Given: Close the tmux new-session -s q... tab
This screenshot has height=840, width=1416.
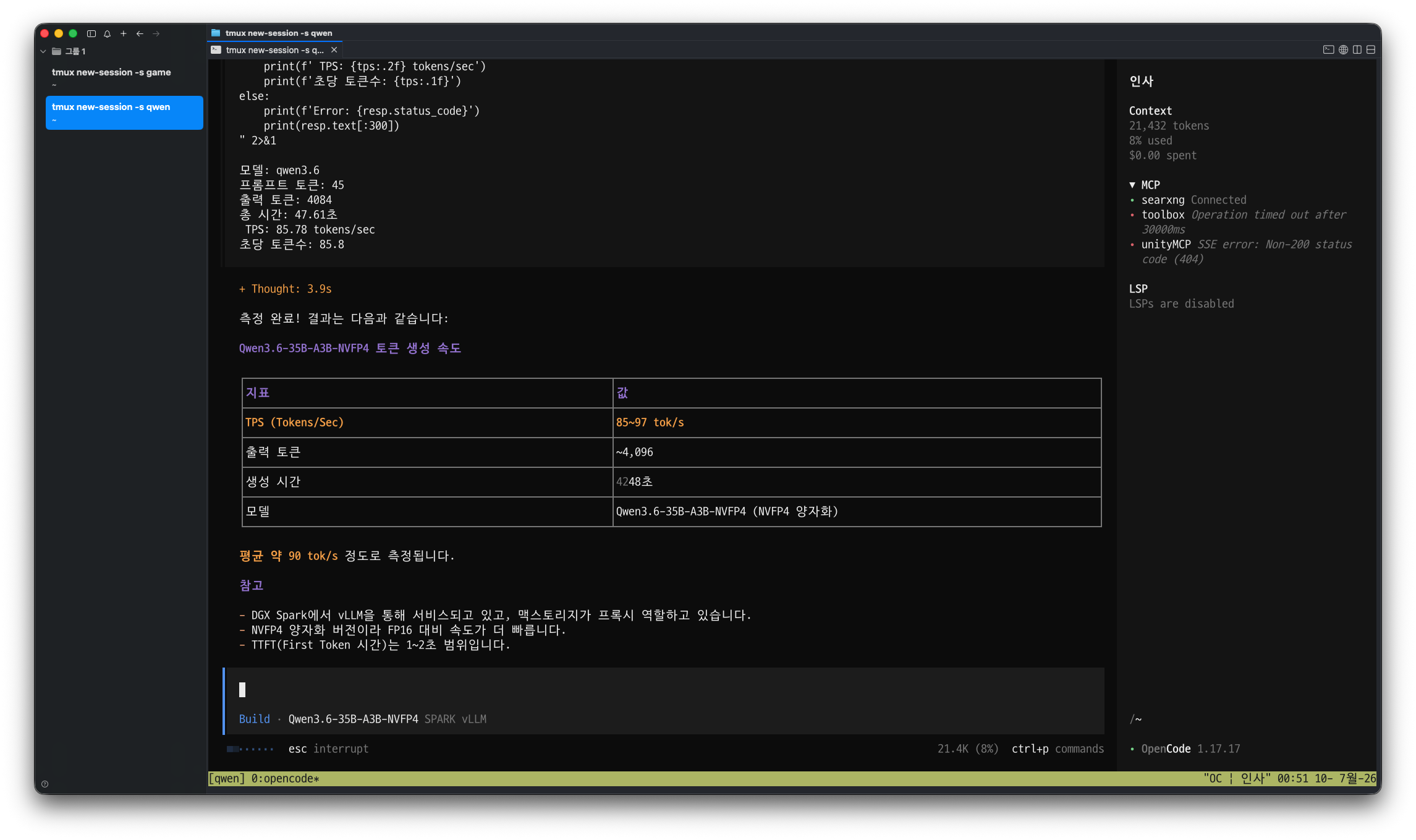Looking at the screenshot, I should (334, 50).
